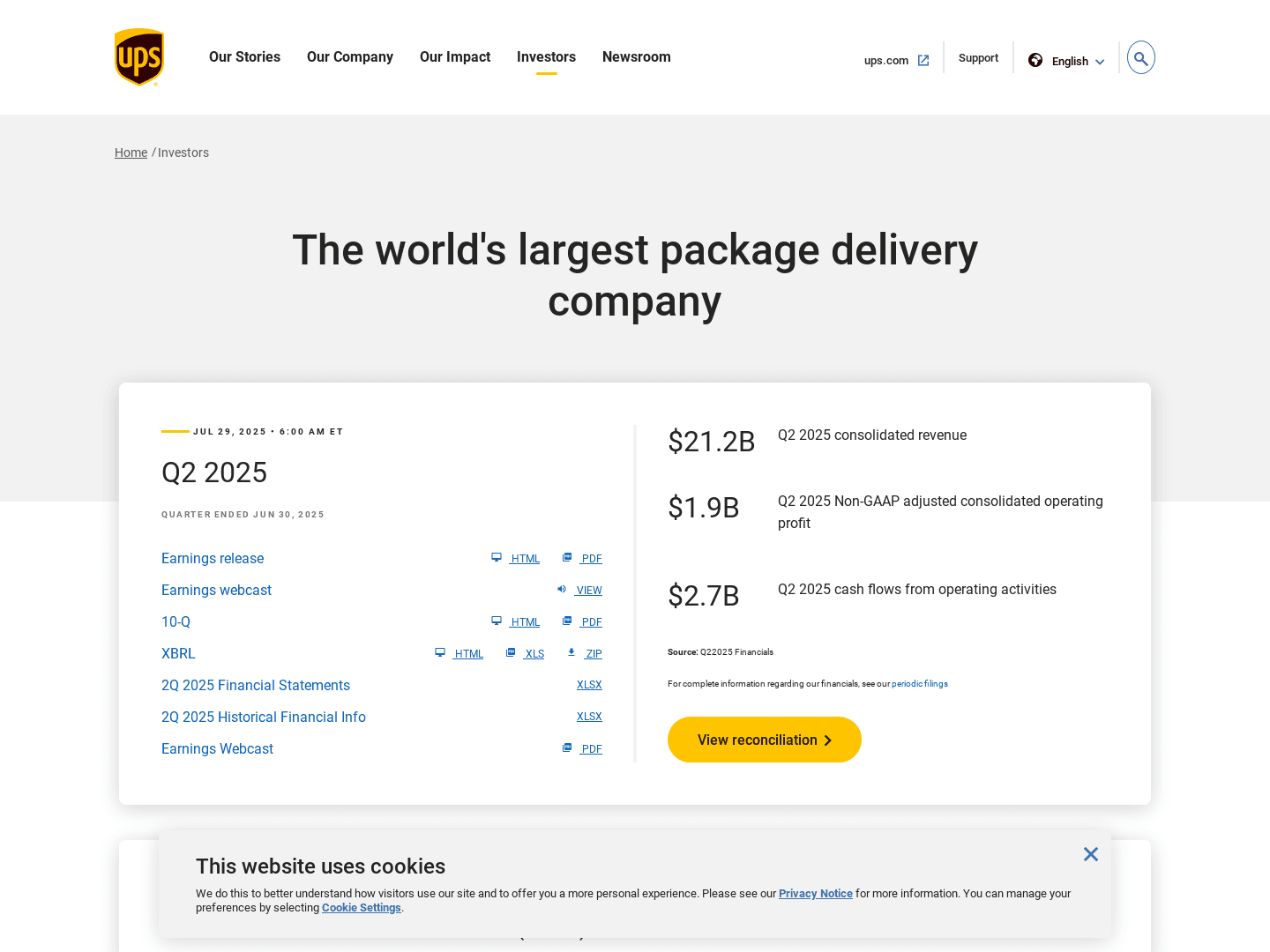Go to Home via breadcrumb
Viewport: 1270px width, 952px height.
(x=131, y=152)
